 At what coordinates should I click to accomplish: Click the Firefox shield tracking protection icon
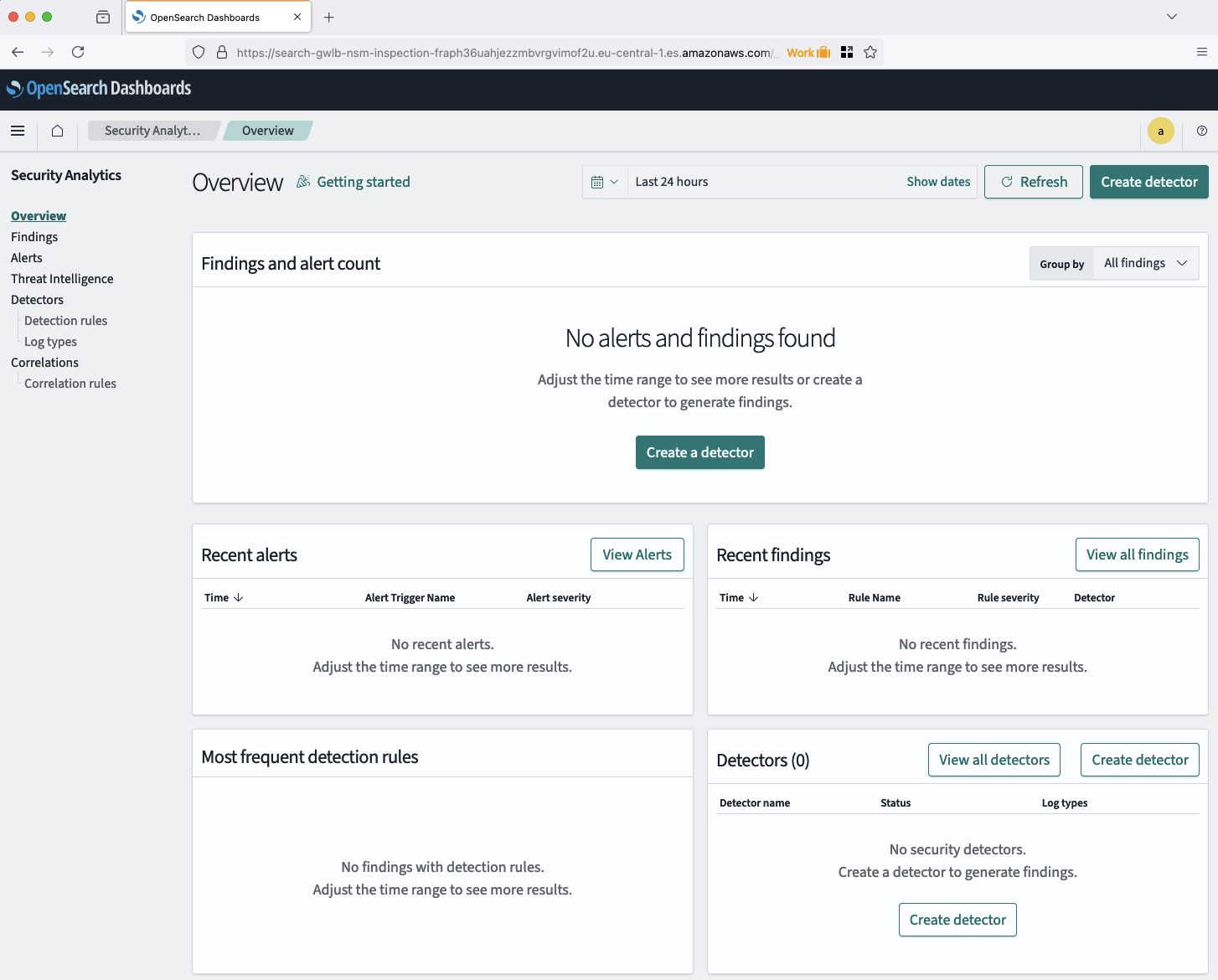(x=198, y=52)
